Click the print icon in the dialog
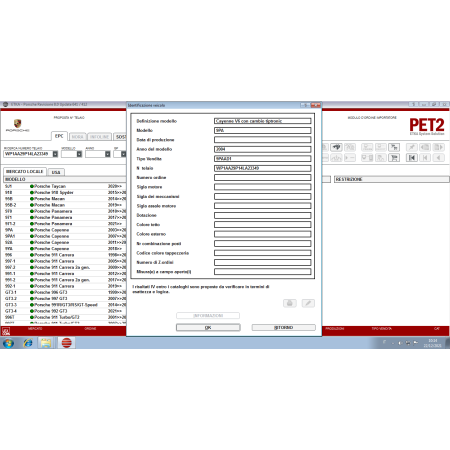450x450 pixels. (x=290, y=303)
